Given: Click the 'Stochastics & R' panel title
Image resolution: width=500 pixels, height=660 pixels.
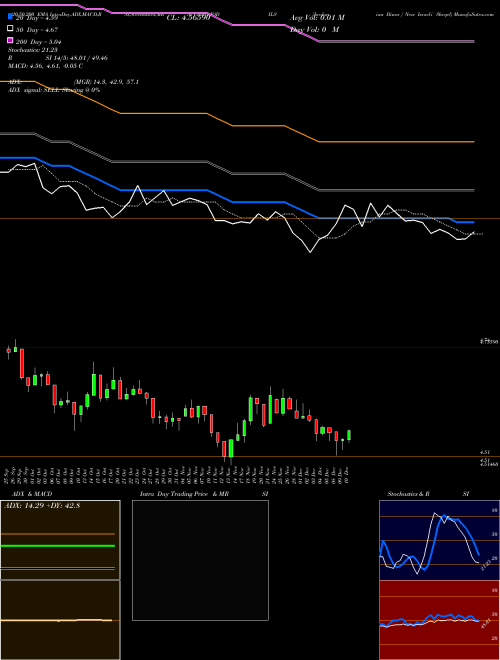Looking at the screenshot, I should pyautogui.click(x=408, y=494).
